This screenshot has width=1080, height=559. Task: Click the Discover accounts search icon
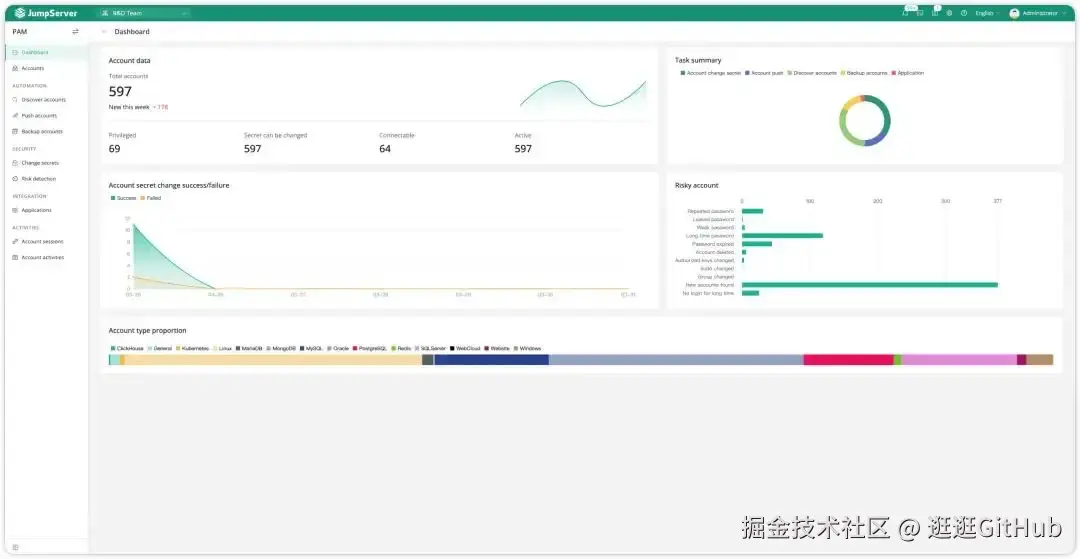tap(15, 100)
